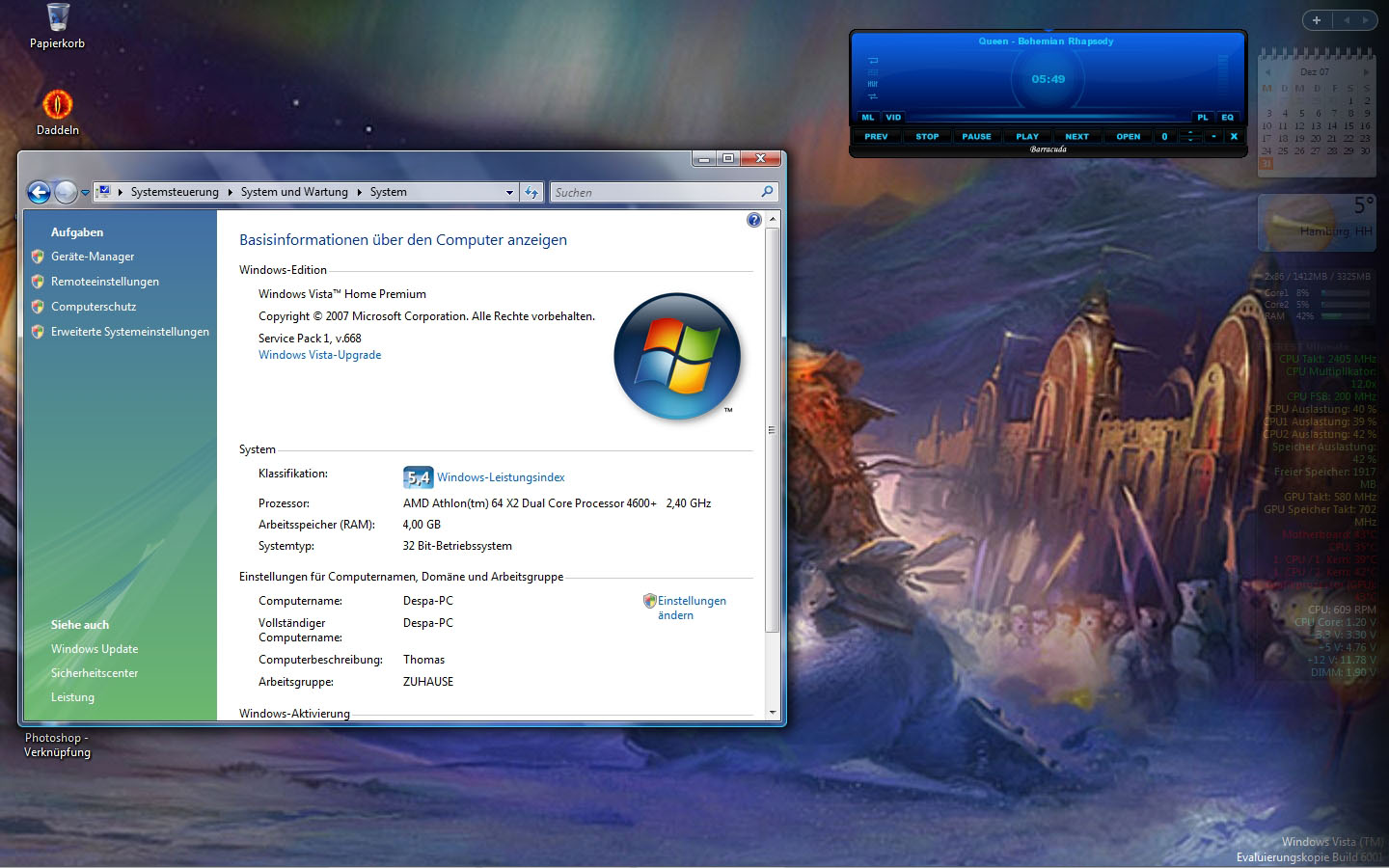Open Computerschutz in the sidebar
Screen dimensions: 1389x868
(x=94, y=307)
